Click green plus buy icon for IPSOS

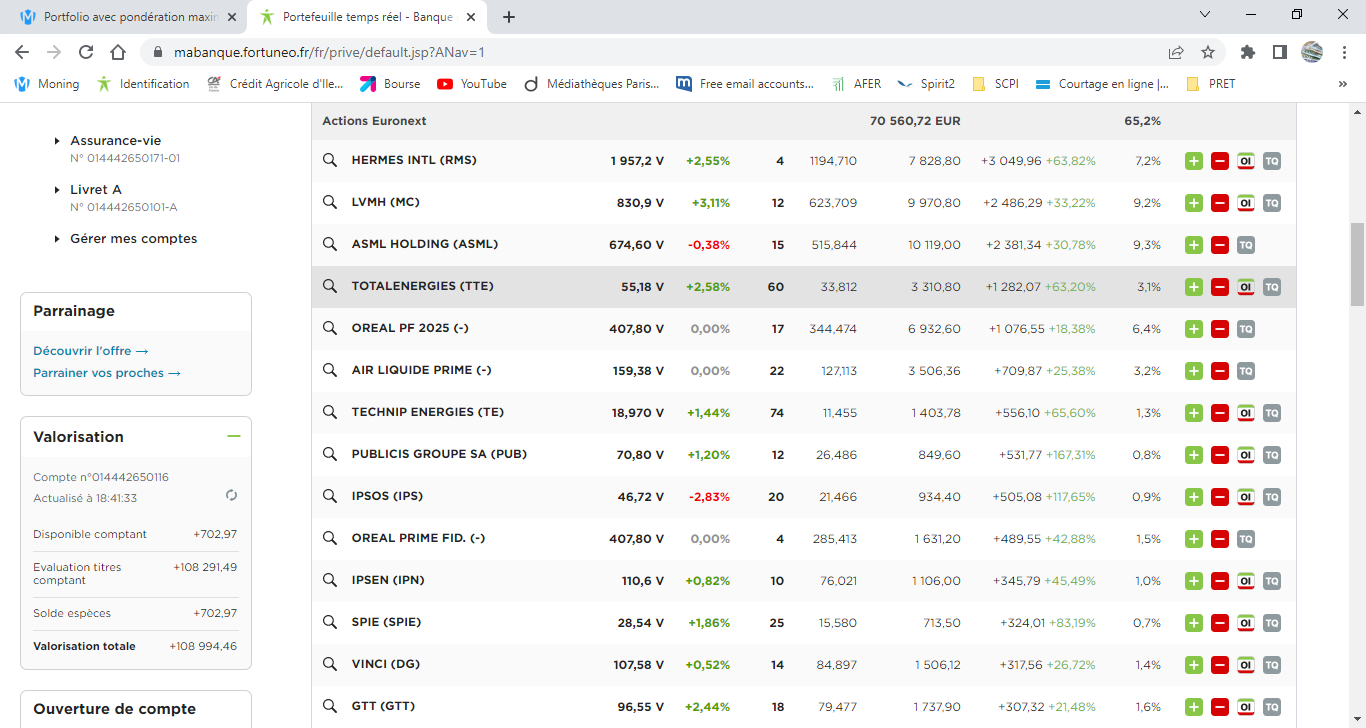(1194, 497)
